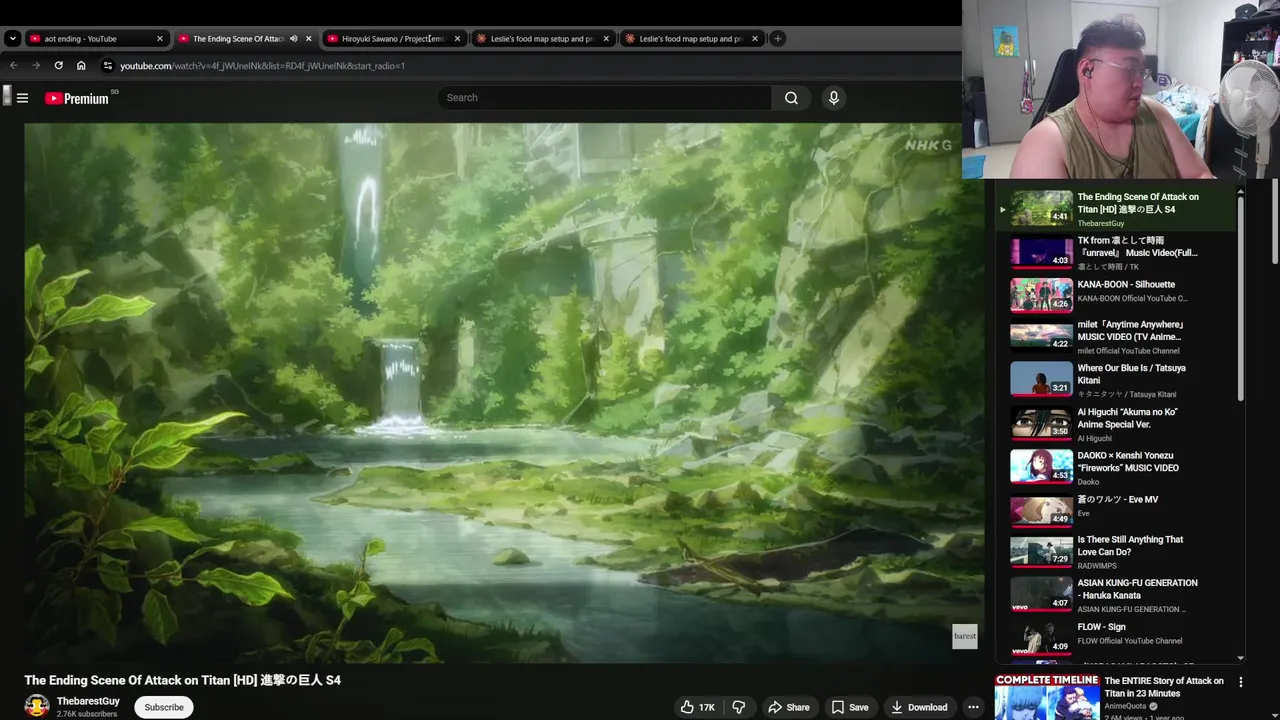
Task: Open 'The ENTIRE Story of Attack on Titan' title
Action: [x=1164, y=687]
